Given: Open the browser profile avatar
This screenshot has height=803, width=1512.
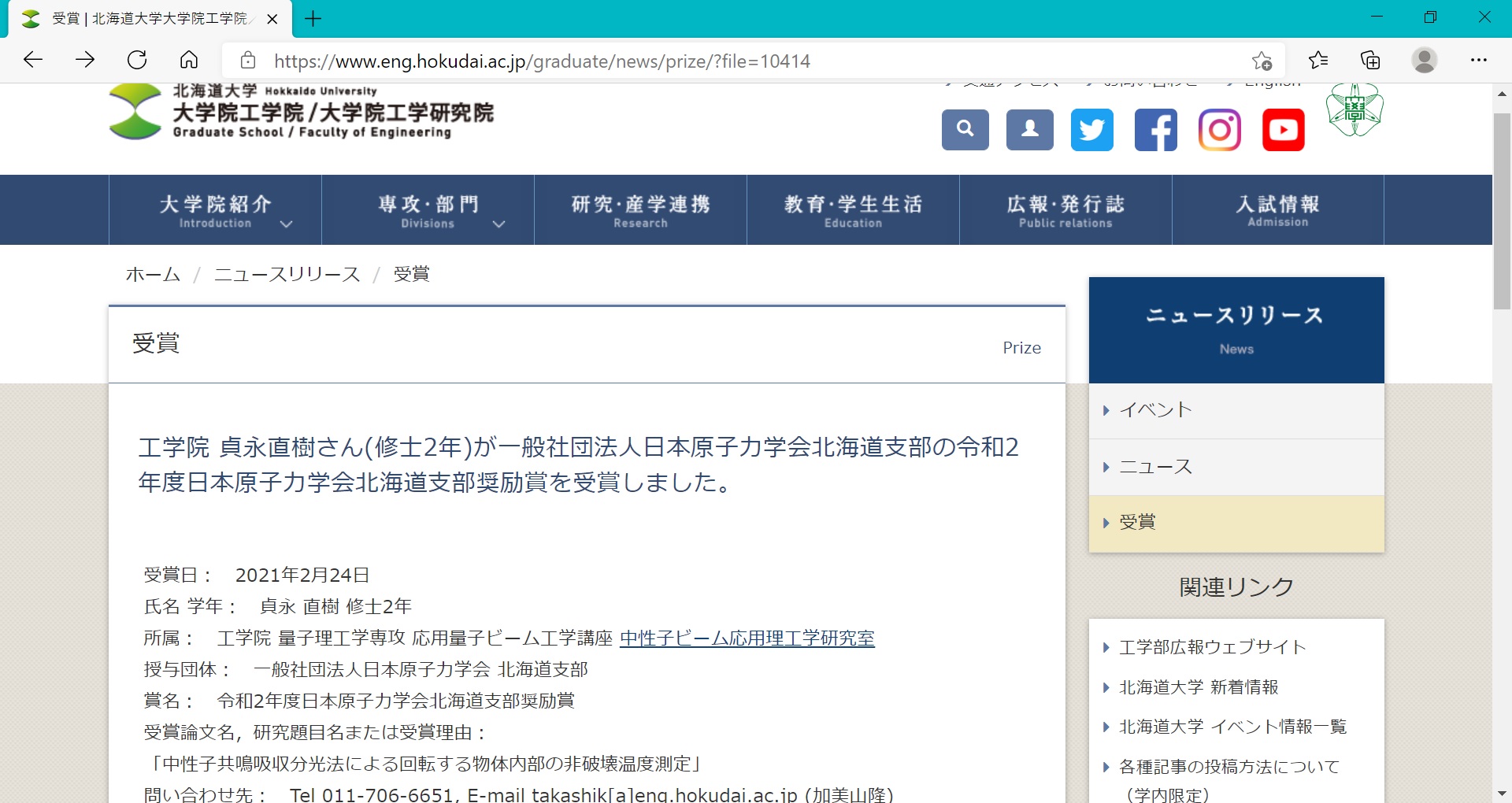Looking at the screenshot, I should 1424,60.
